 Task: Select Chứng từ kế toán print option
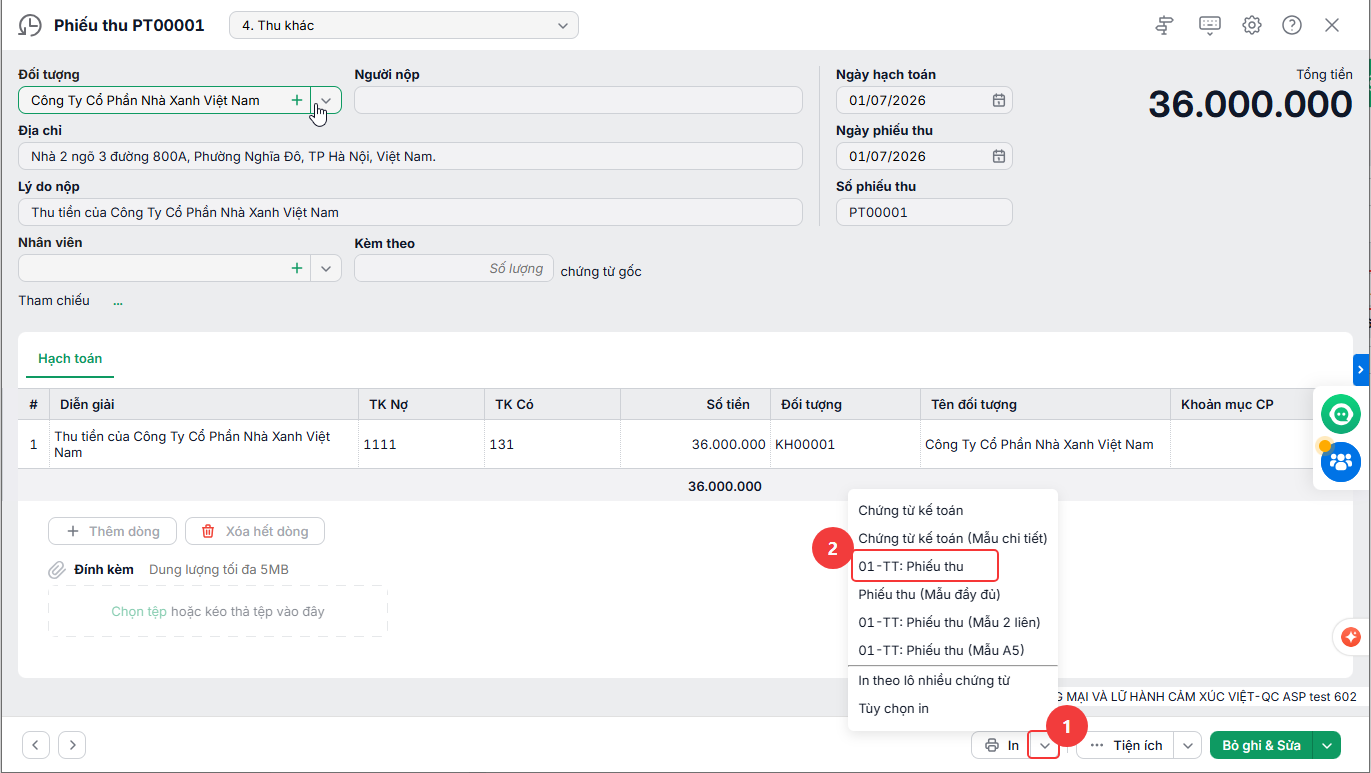(952, 510)
